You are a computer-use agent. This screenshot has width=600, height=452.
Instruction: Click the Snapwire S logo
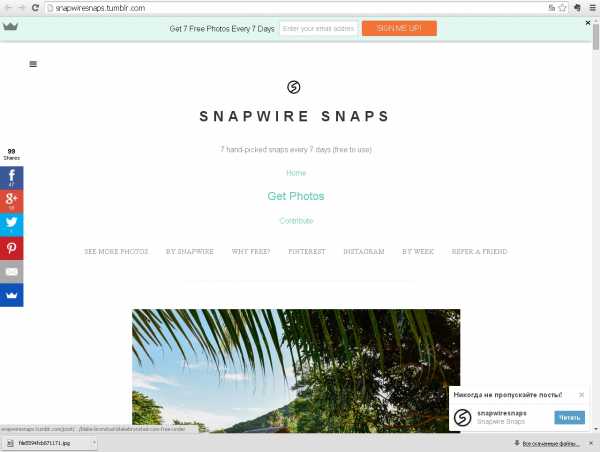point(293,87)
